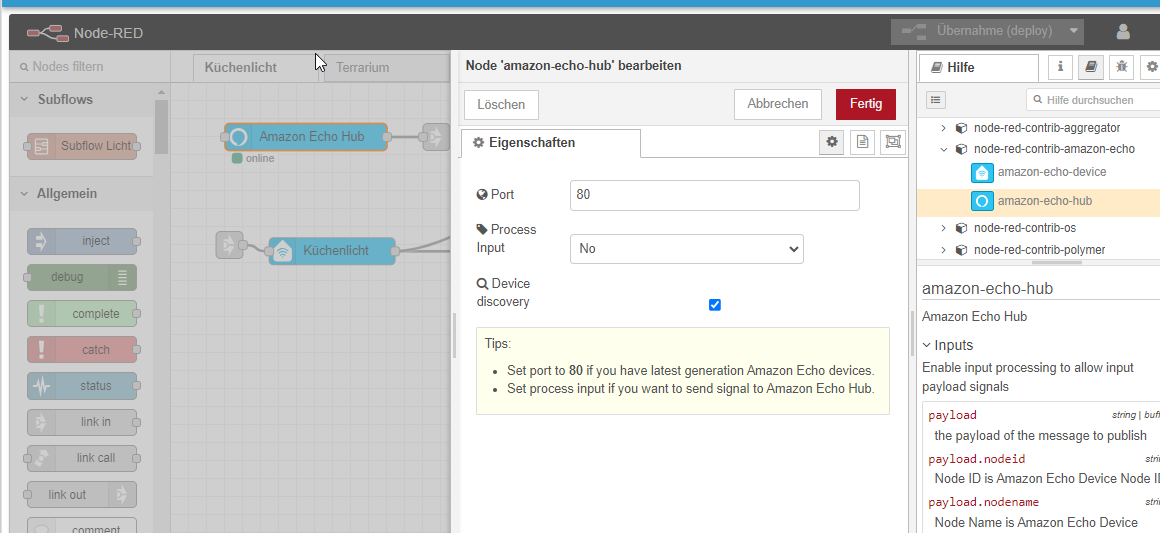Click the Hilfe durchsuchen search field
This screenshot has height=533, width=1160.
click(x=1093, y=100)
